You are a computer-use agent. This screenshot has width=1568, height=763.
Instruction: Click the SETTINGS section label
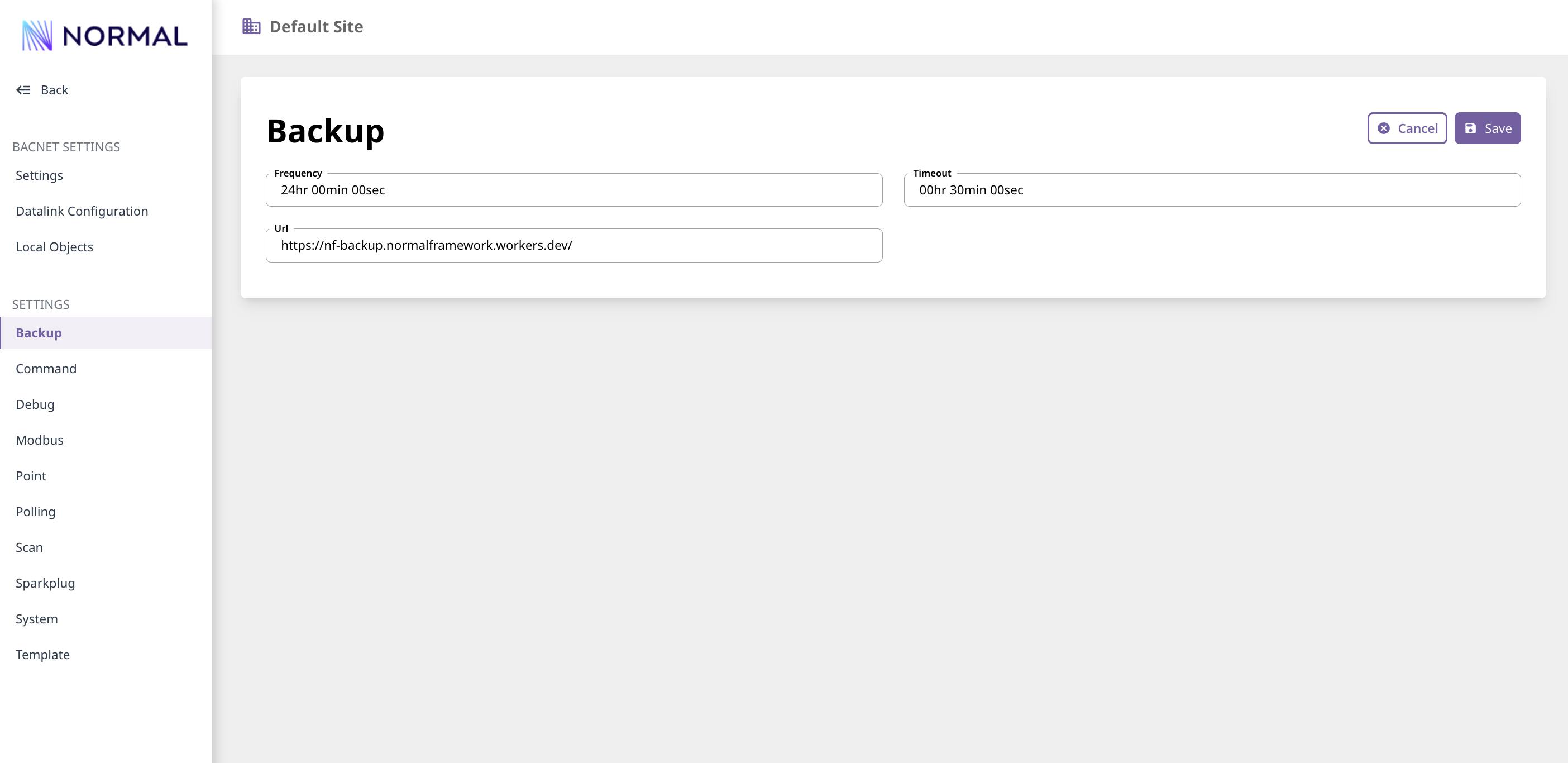[x=41, y=304]
